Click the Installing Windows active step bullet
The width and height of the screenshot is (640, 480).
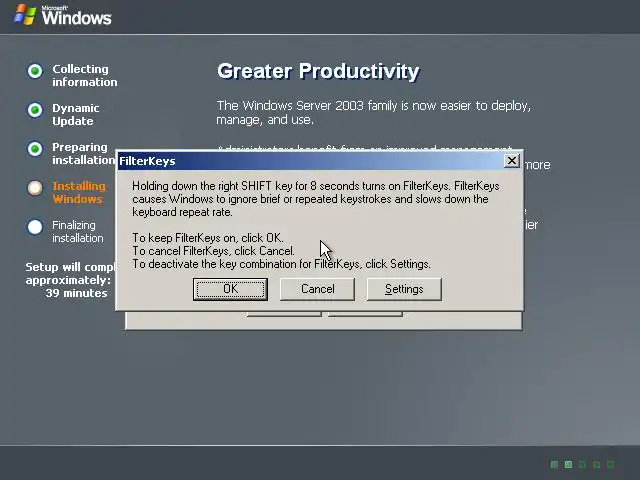(35, 188)
